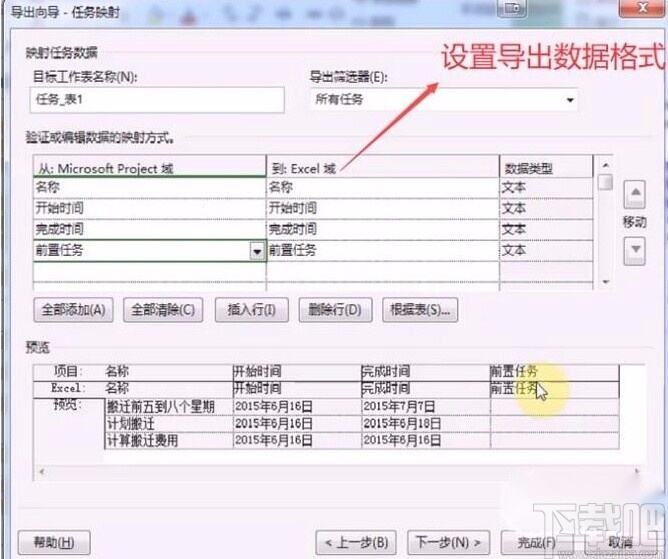
Task: Click title bar button left of close
Action: tap(513, 8)
